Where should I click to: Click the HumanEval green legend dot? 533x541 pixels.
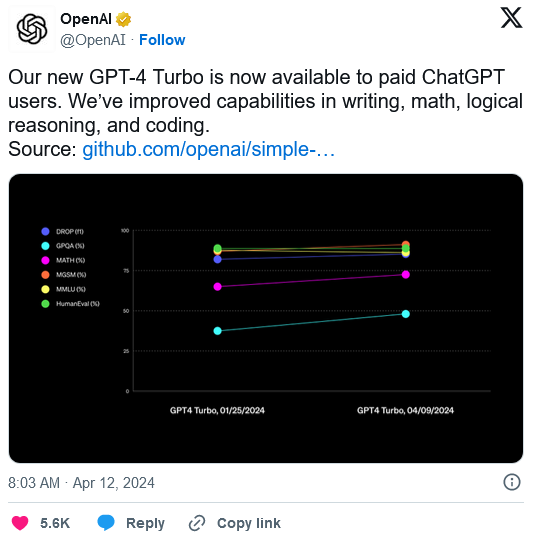point(45,304)
